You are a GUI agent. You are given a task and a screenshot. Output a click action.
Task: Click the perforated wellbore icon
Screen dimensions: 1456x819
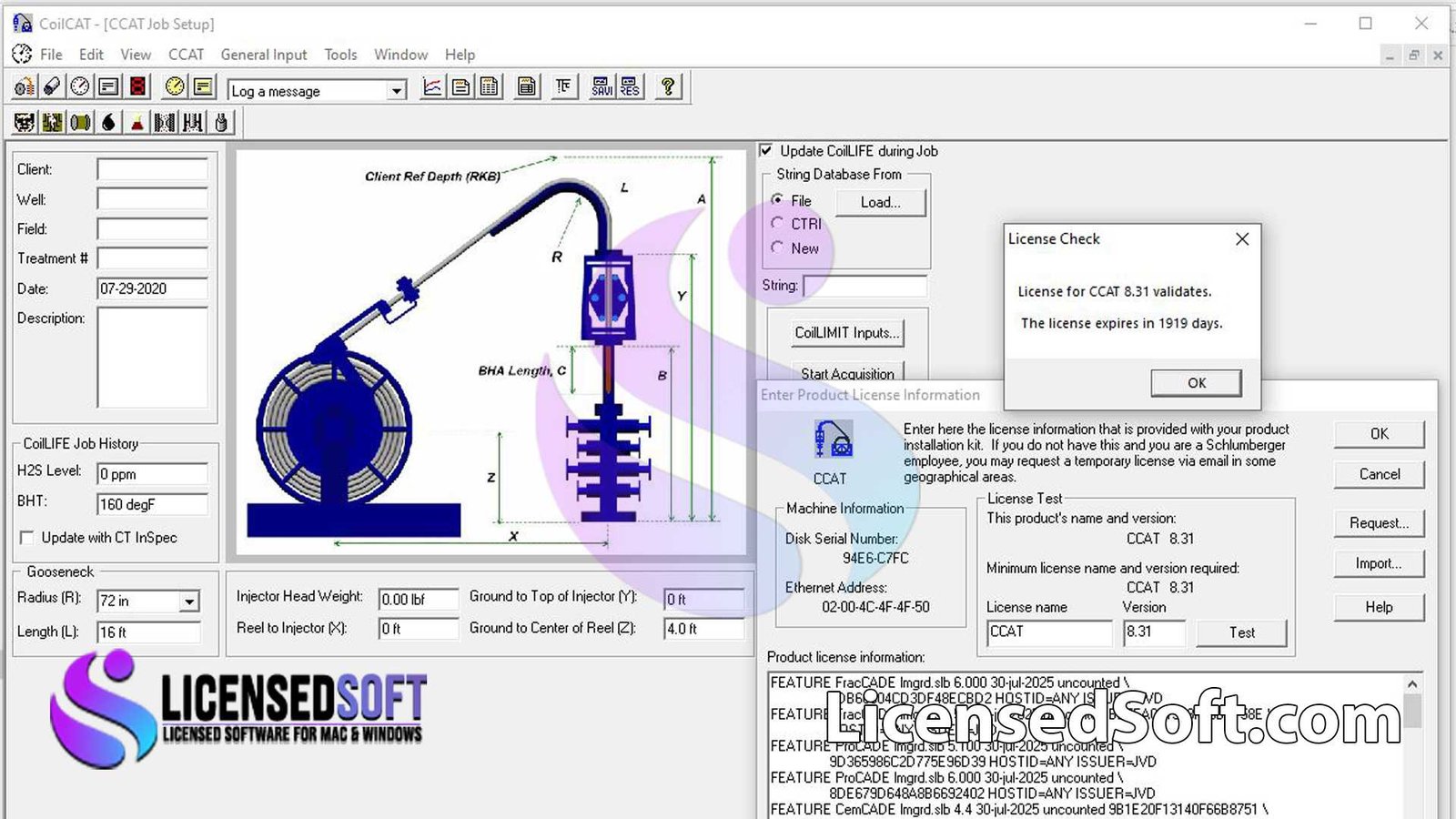[x=165, y=122]
